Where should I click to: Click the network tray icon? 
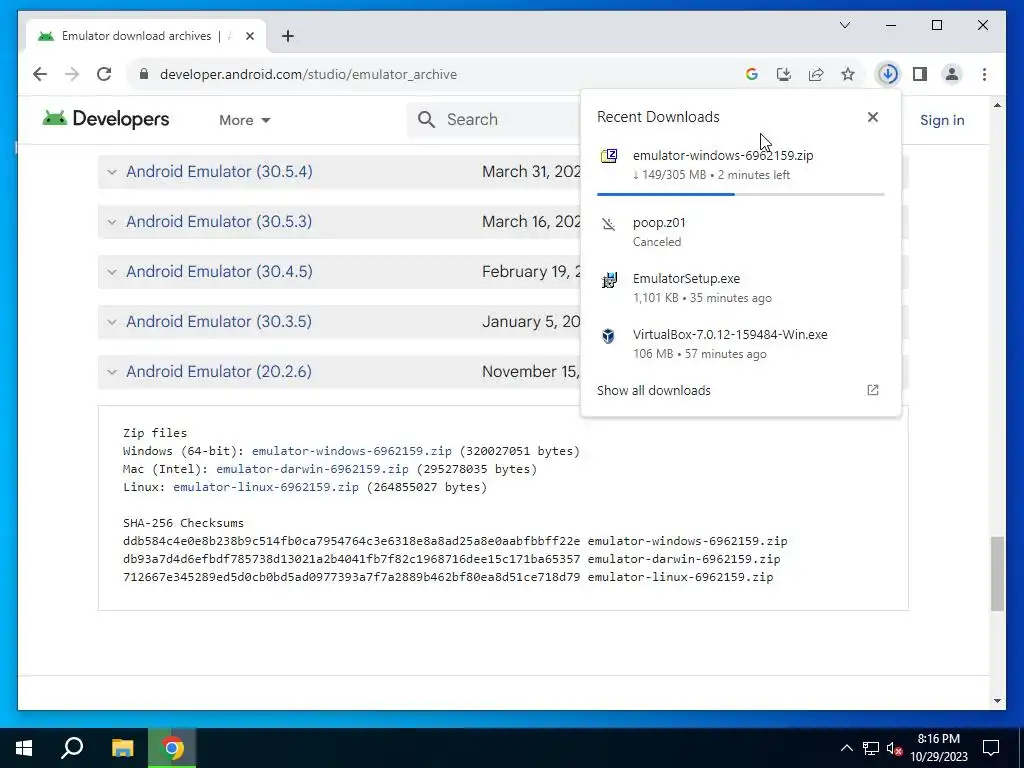(x=871, y=748)
